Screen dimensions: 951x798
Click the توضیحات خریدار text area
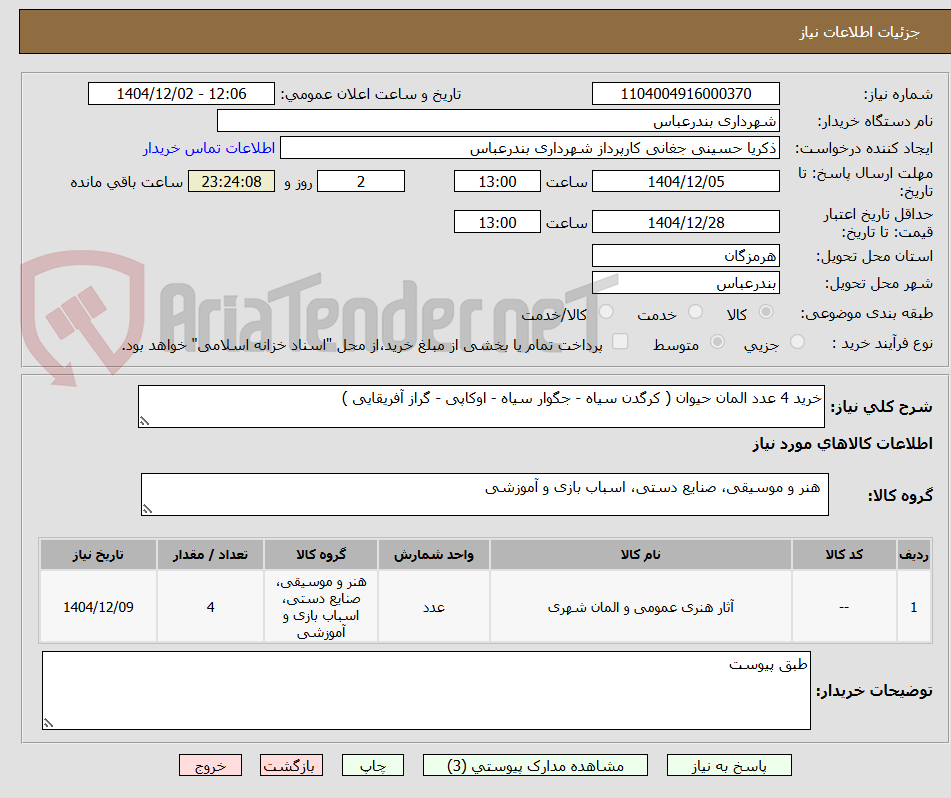pos(426,691)
